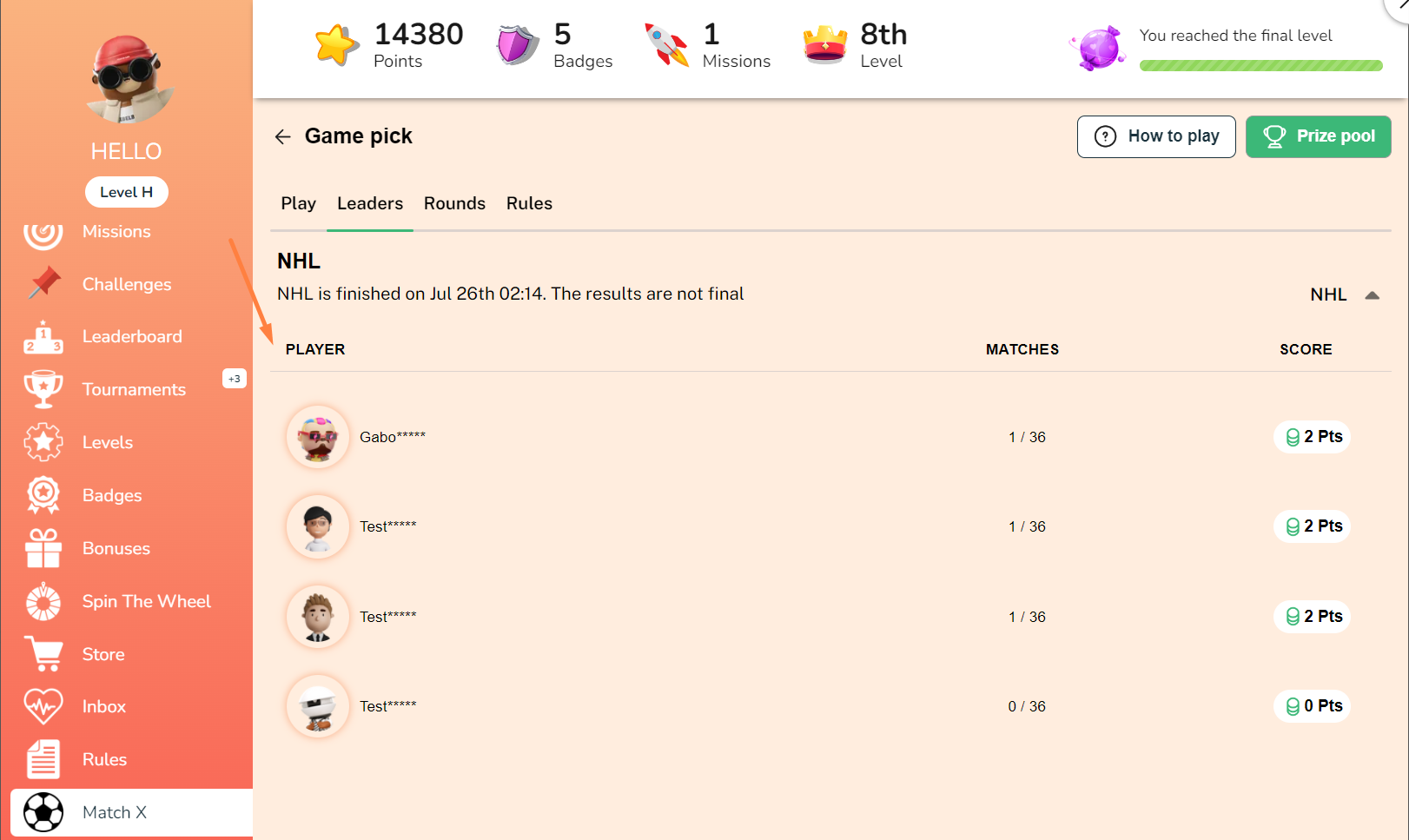Image resolution: width=1409 pixels, height=840 pixels.
Task: Click the Store shopping cart icon
Action: (43, 654)
